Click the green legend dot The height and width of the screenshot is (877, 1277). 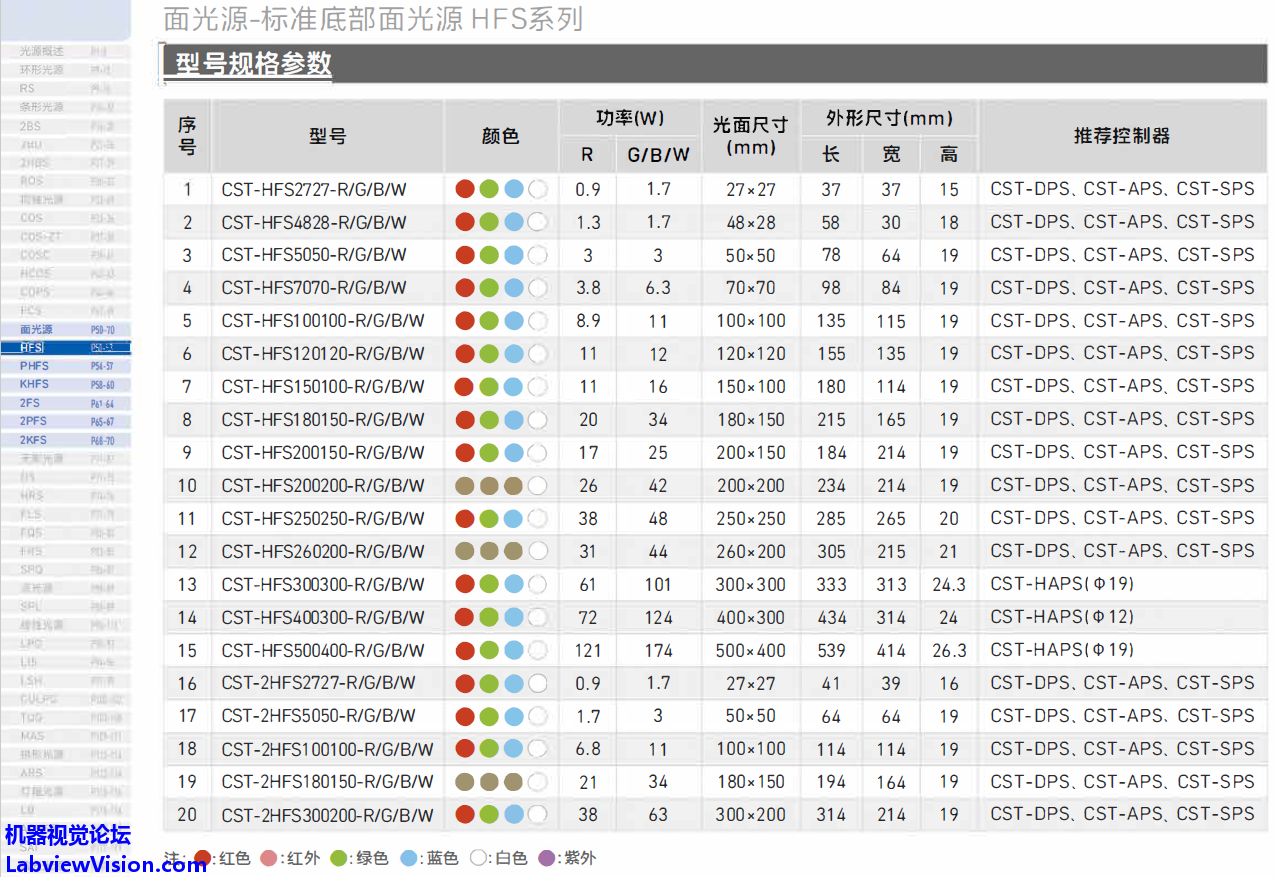pos(339,858)
